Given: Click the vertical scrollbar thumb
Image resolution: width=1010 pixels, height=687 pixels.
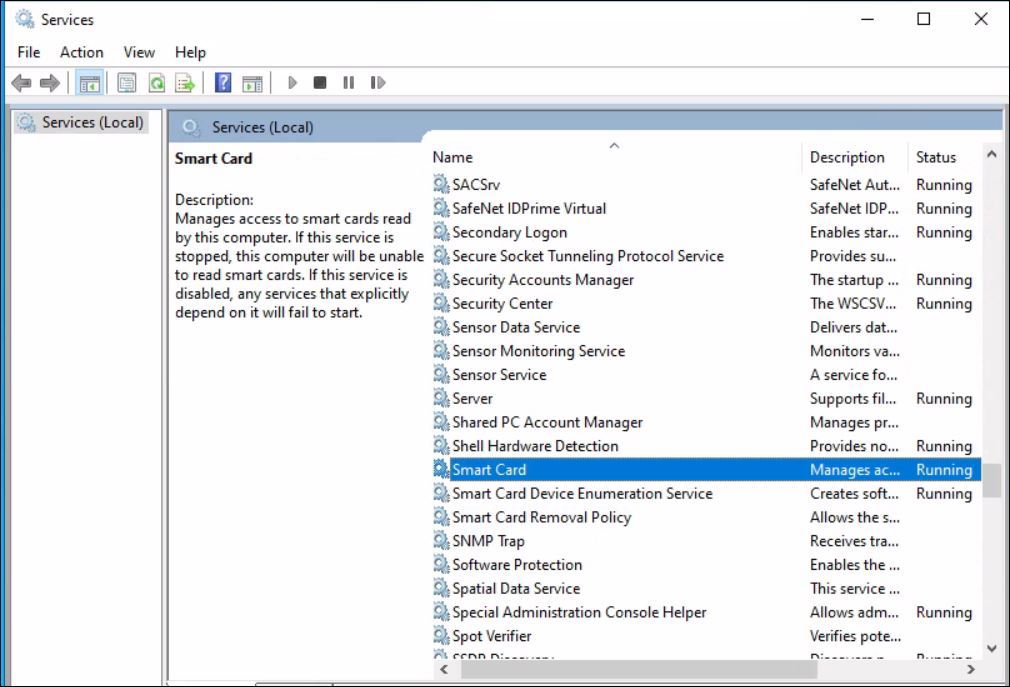Looking at the screenshot, I should (x=992, y=480).
